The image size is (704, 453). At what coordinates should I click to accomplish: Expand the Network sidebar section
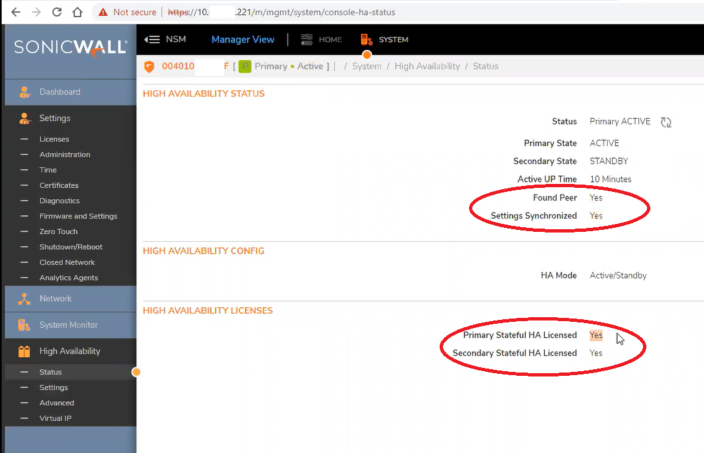(x=55, y=298)
